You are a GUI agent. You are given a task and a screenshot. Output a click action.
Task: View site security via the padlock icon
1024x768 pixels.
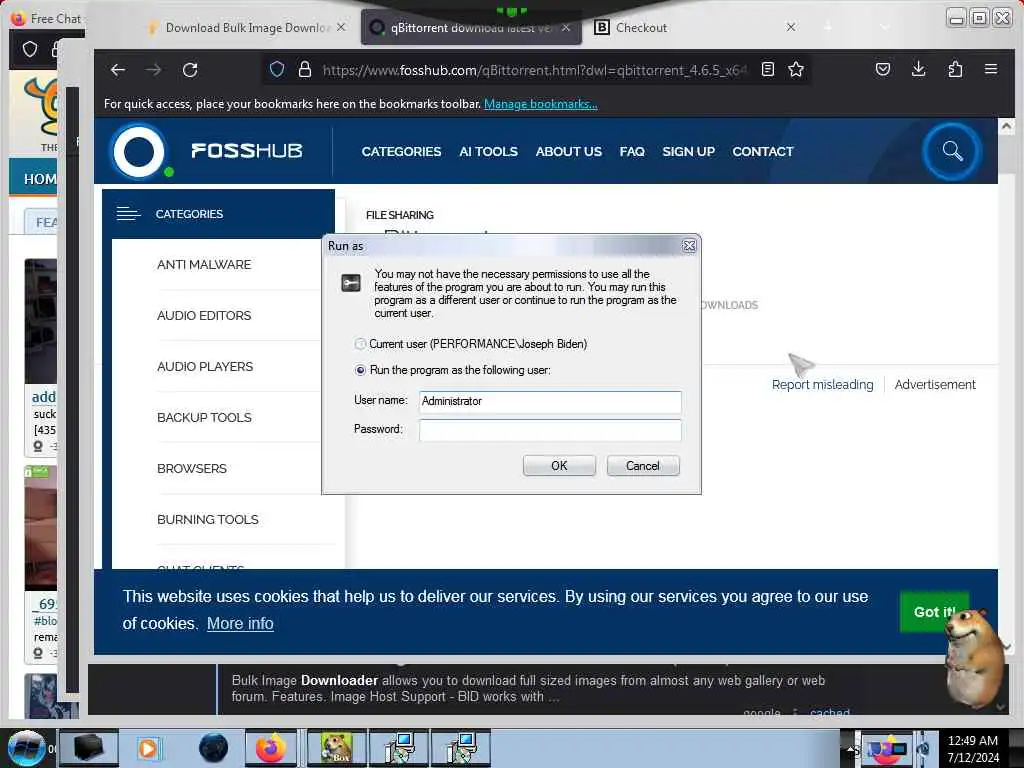click(304, 69)
